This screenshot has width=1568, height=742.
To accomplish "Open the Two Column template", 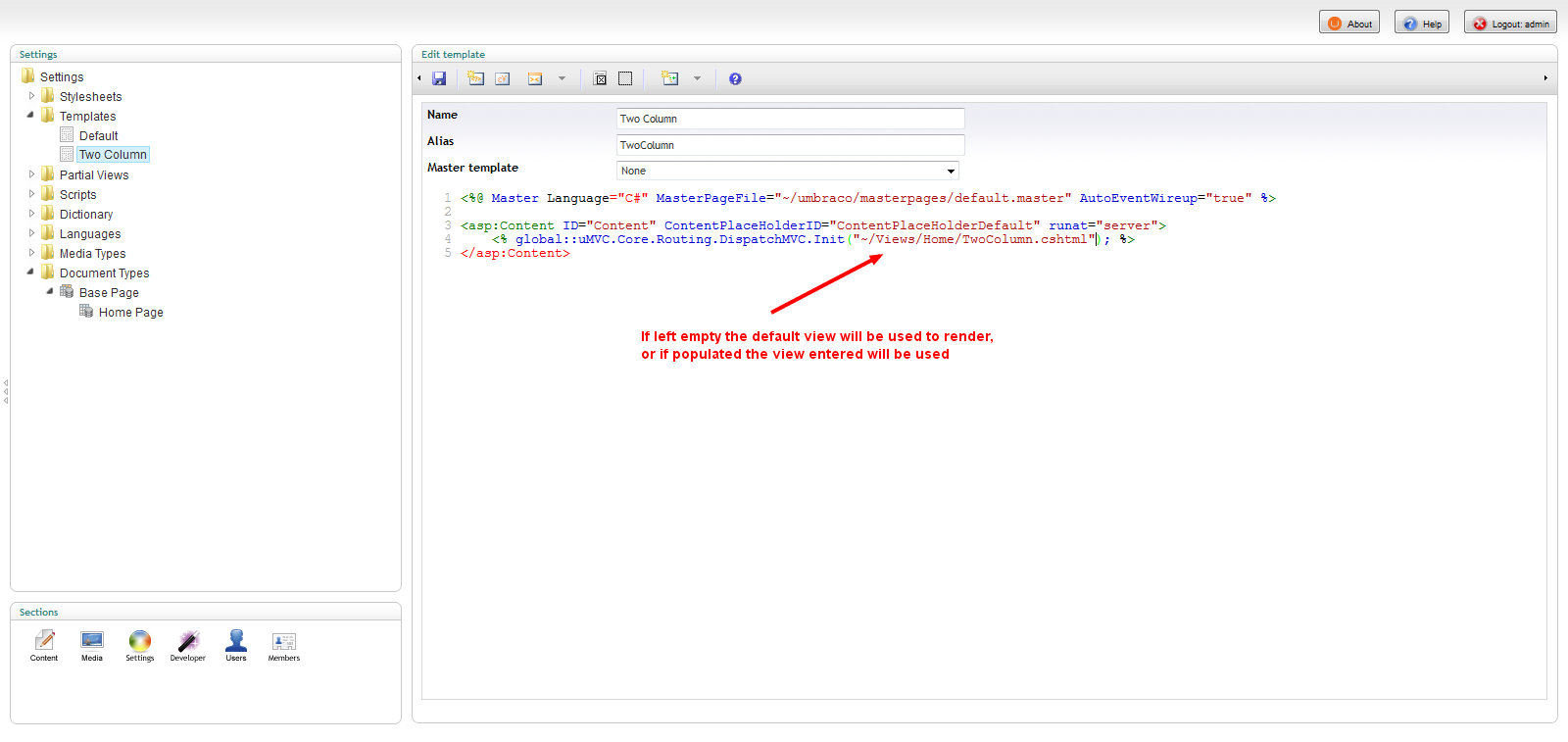I will coord(113,155).
